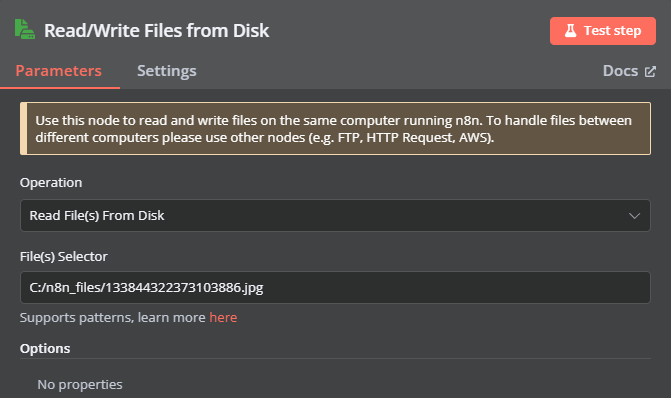Click the yellow left accent bar of notice
Screen dimensions: 671x398
[24, 128]
